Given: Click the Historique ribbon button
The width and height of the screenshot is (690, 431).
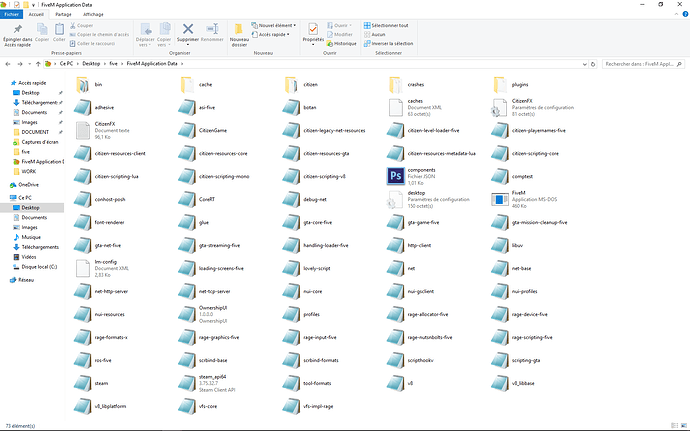Looking at the screenshot, I should pos(341,44).
